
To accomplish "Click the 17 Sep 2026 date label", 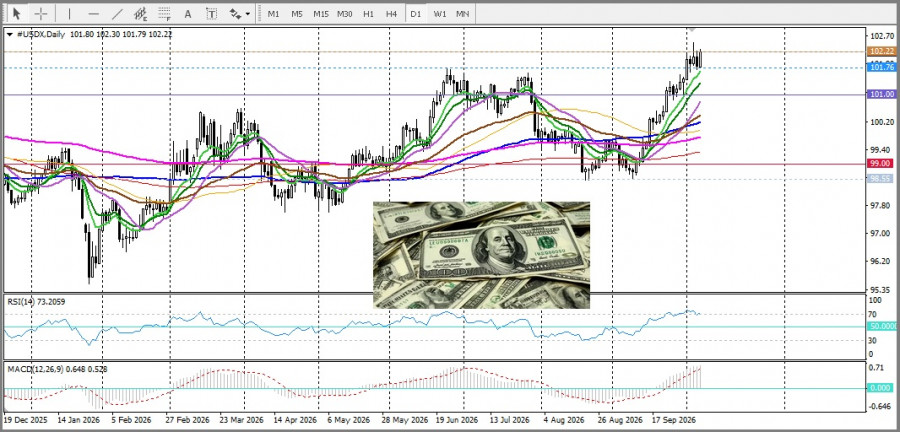I will tap(673, 420).
